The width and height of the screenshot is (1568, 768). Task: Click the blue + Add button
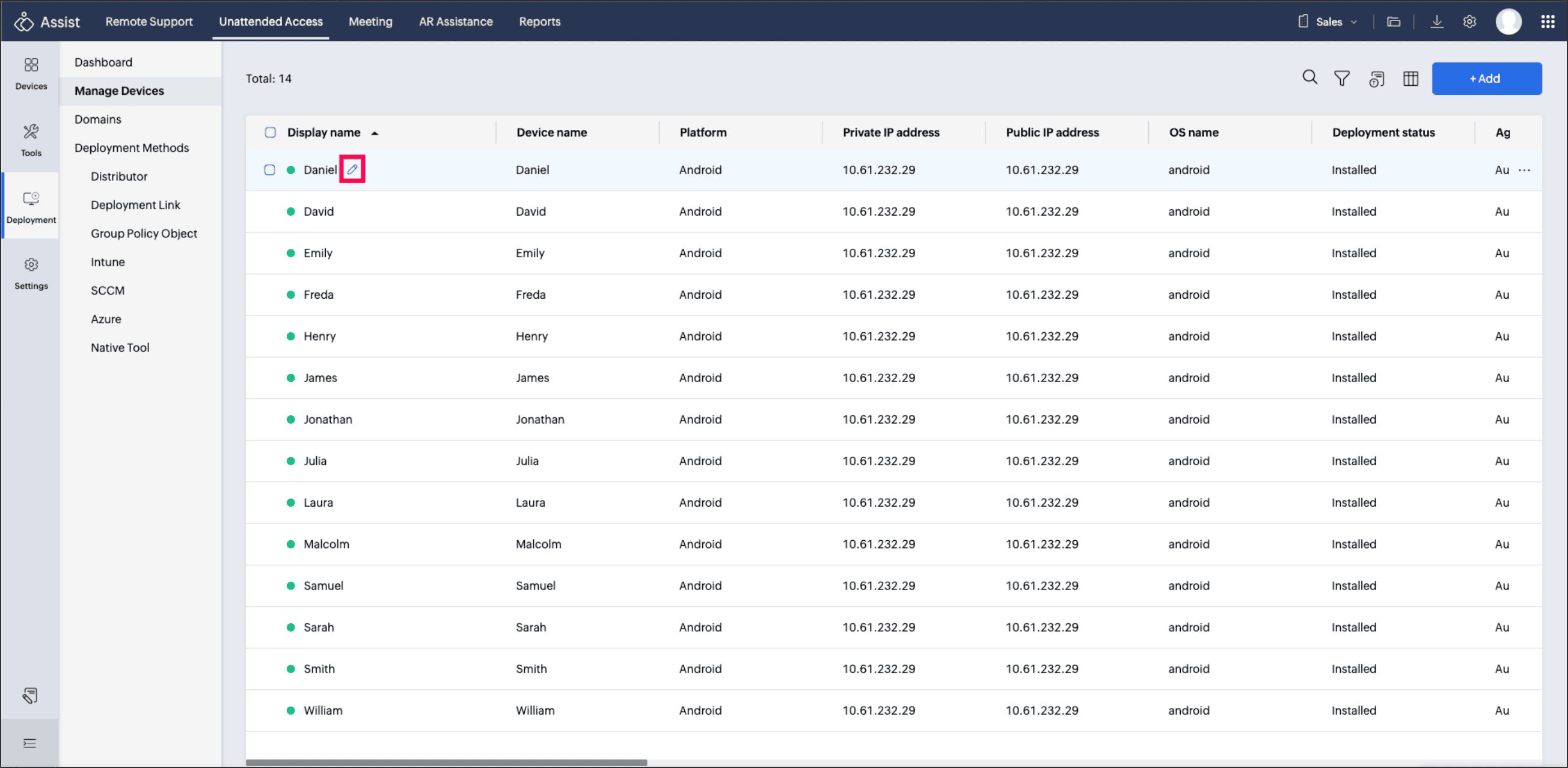[x=1486, y=79]
